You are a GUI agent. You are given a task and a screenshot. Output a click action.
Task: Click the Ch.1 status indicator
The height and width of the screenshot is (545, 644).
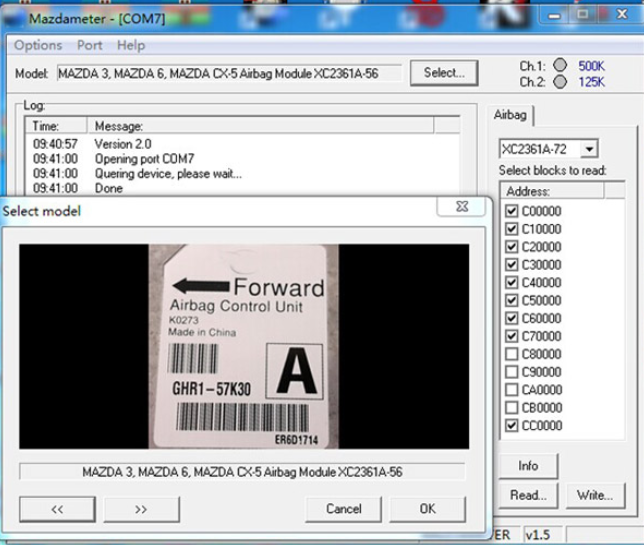click(x=560, y=65)
